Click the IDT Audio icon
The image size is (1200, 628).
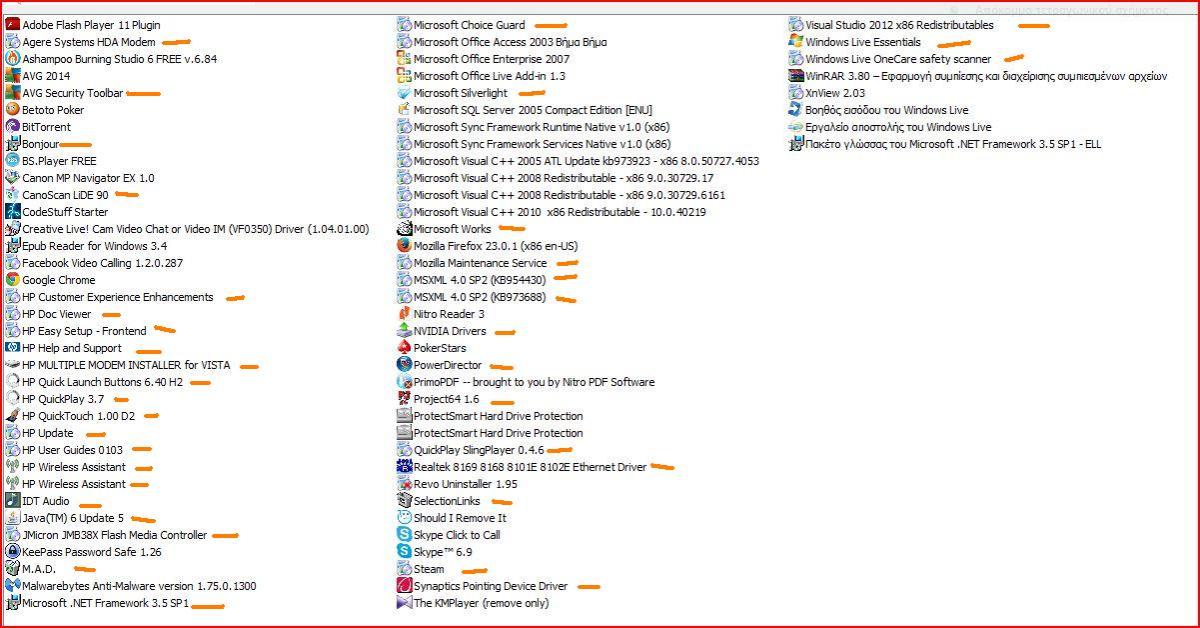[12, 501]
